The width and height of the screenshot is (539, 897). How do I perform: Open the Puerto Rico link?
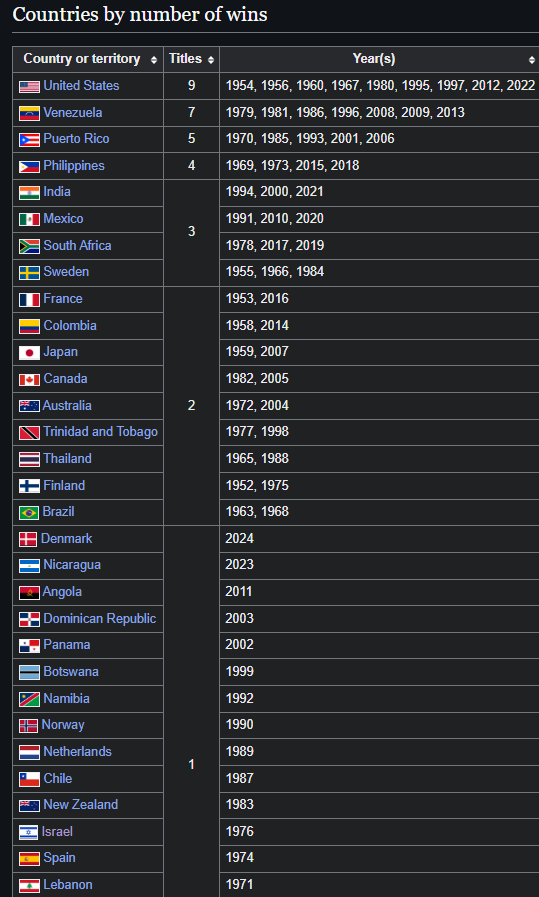coord(76,138)
